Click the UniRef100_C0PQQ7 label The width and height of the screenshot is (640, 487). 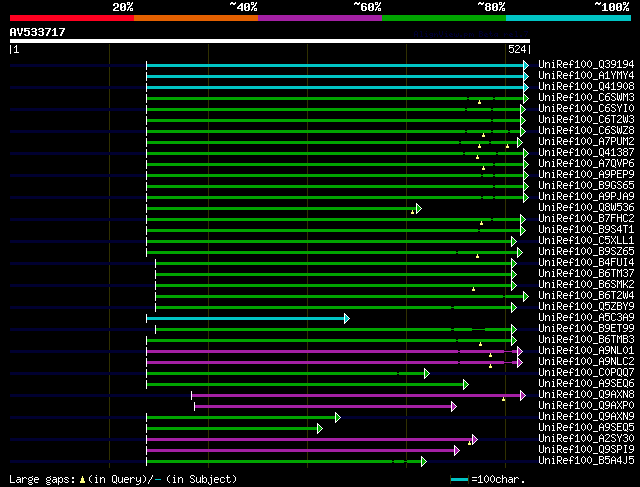coord(586,373)
